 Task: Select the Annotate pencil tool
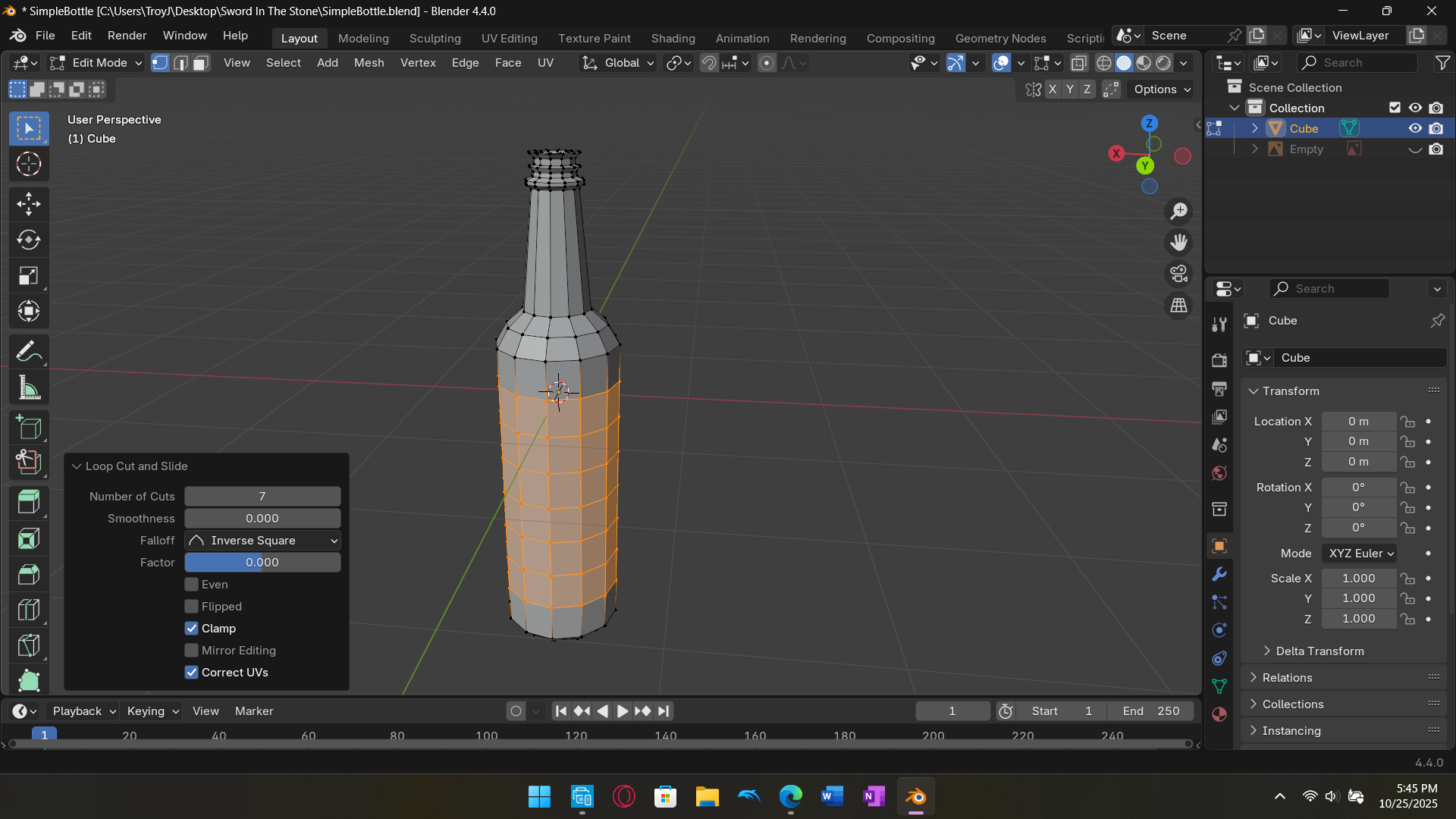[29, 352]
